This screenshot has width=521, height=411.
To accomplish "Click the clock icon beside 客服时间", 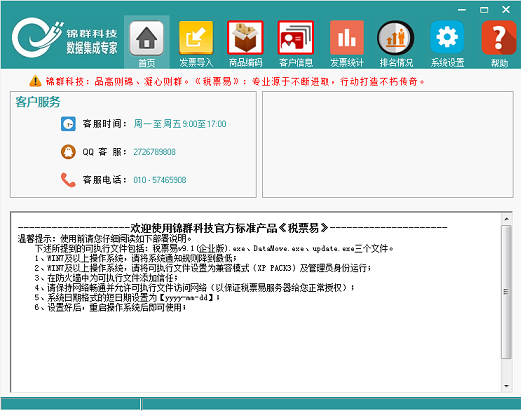I will pyautogui.click(x=68, y=124).
